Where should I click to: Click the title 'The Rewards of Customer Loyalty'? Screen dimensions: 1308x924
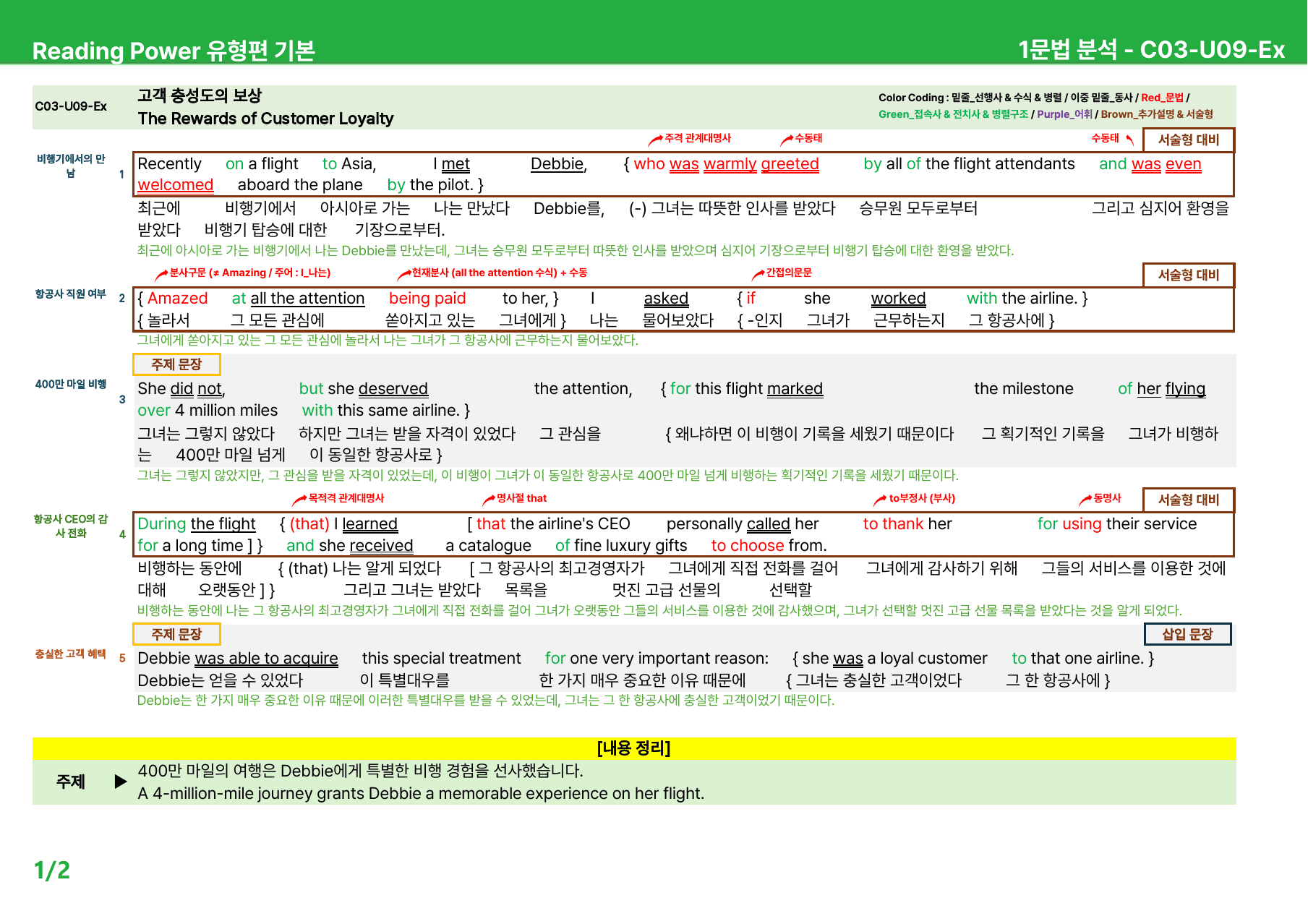click(x=265, y=119)
